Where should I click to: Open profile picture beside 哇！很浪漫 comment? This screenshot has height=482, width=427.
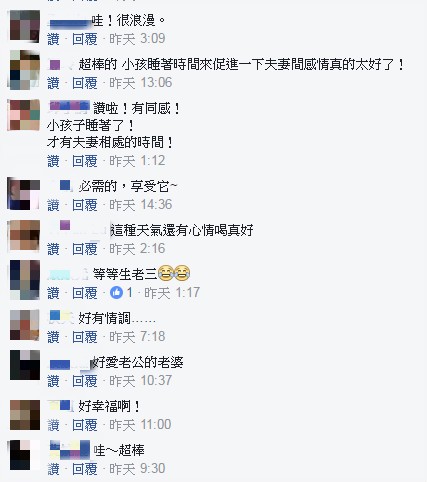[25, 26]
